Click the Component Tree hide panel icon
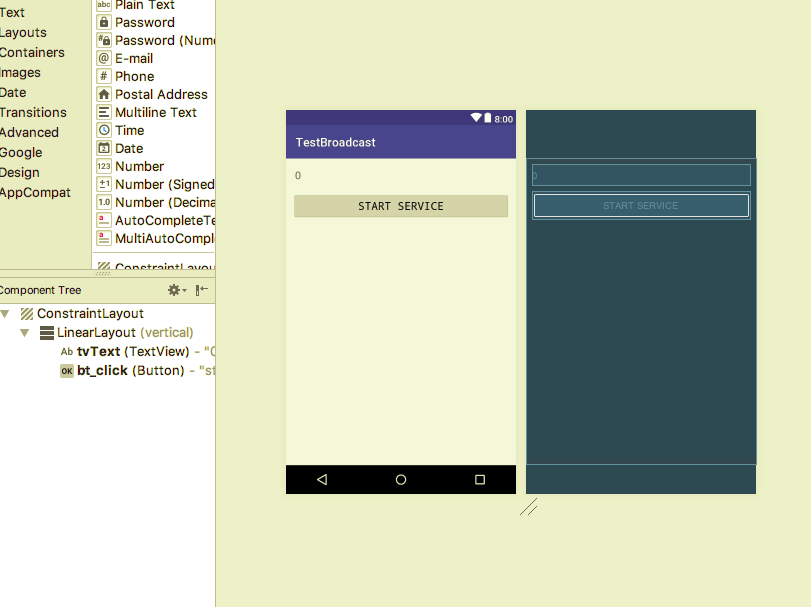 [x=202, y=290]
